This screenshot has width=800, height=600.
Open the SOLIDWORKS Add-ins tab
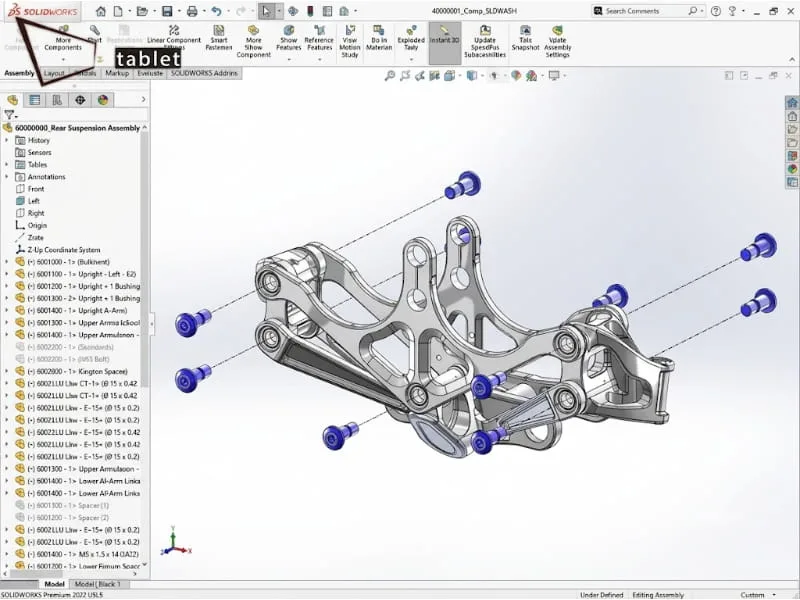204,73
